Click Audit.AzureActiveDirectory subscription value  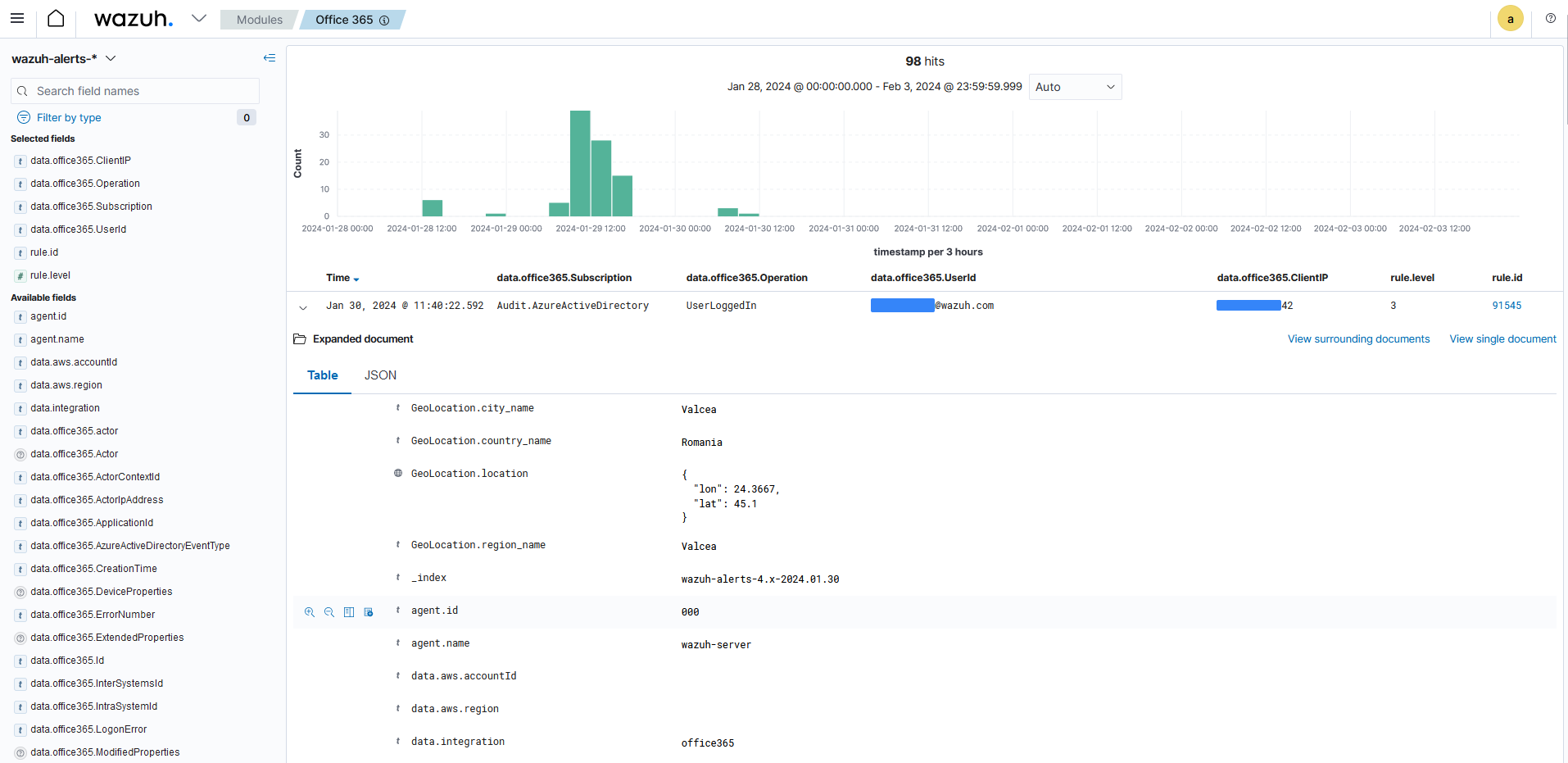(x=573, y=306)
